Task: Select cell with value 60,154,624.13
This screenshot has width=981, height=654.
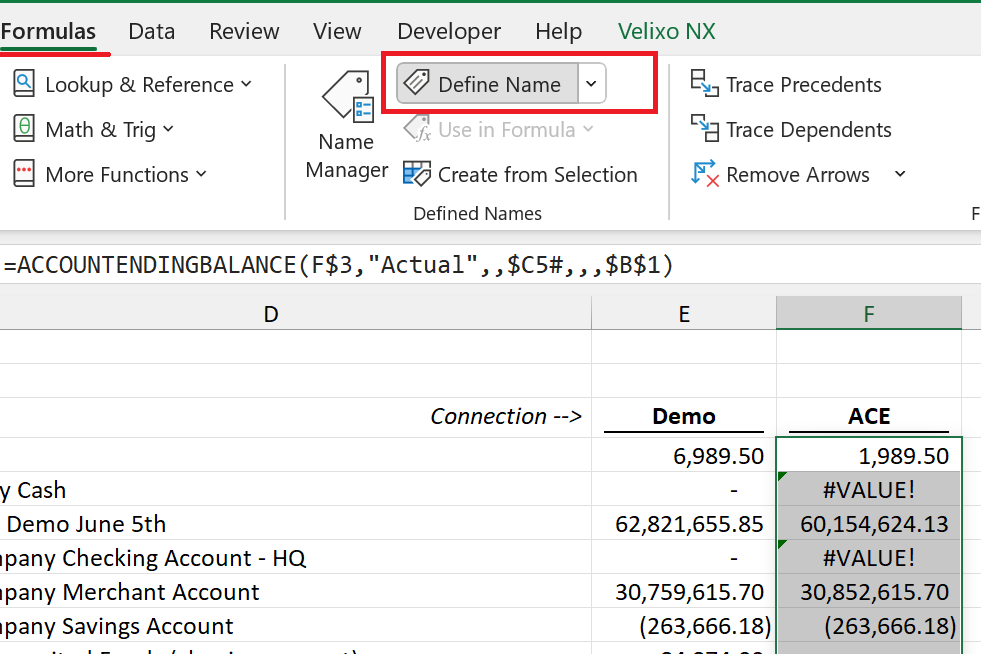Action: 869,523
